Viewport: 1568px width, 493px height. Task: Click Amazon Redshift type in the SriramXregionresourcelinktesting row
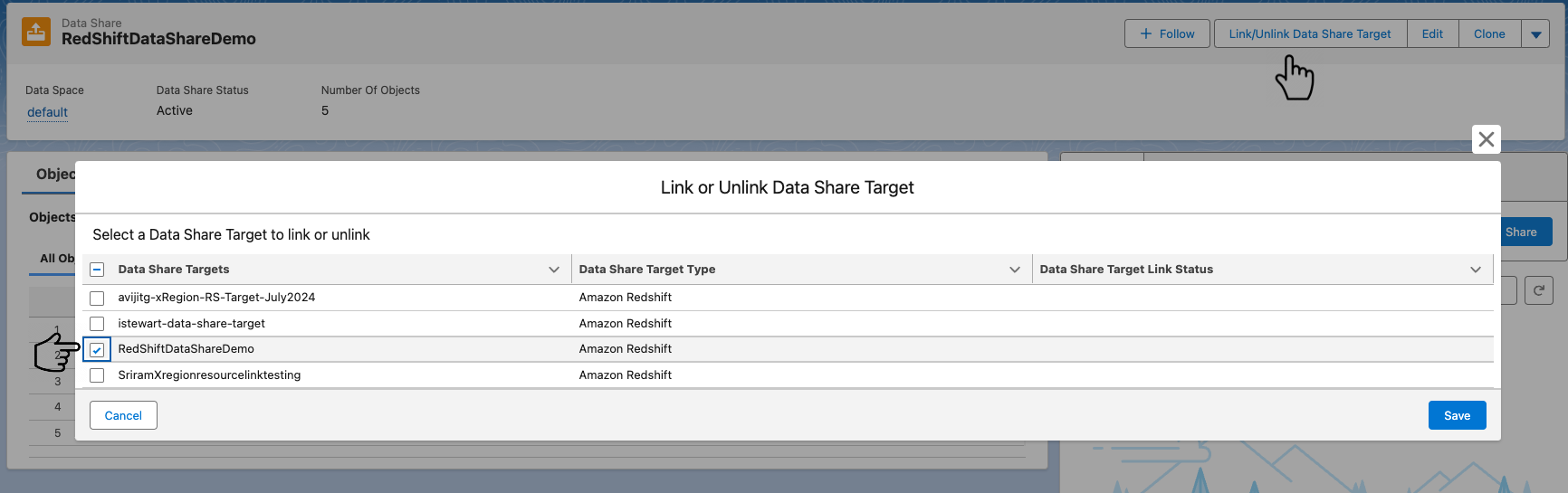[625, 375]
